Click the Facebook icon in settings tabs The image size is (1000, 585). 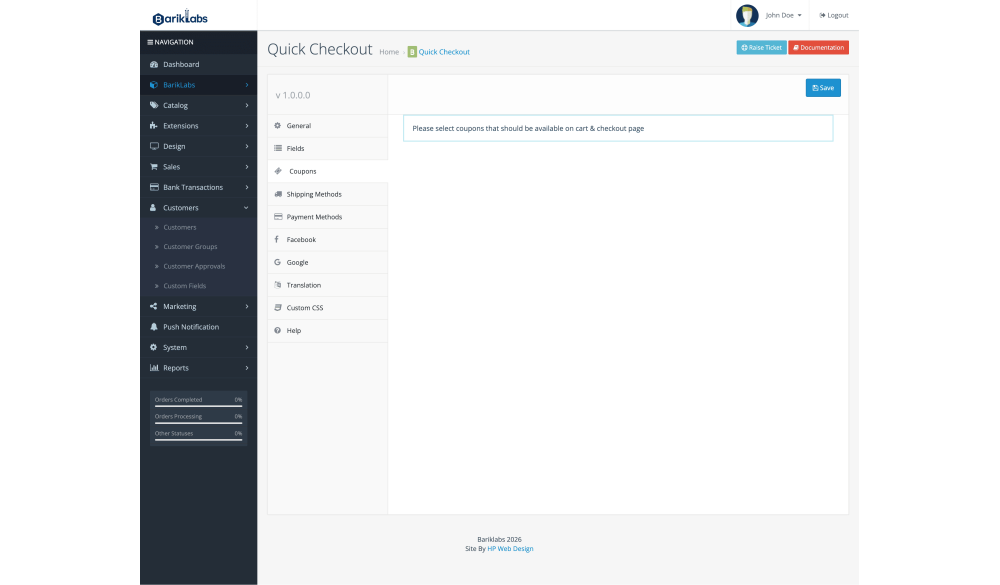tap(277, 240)
